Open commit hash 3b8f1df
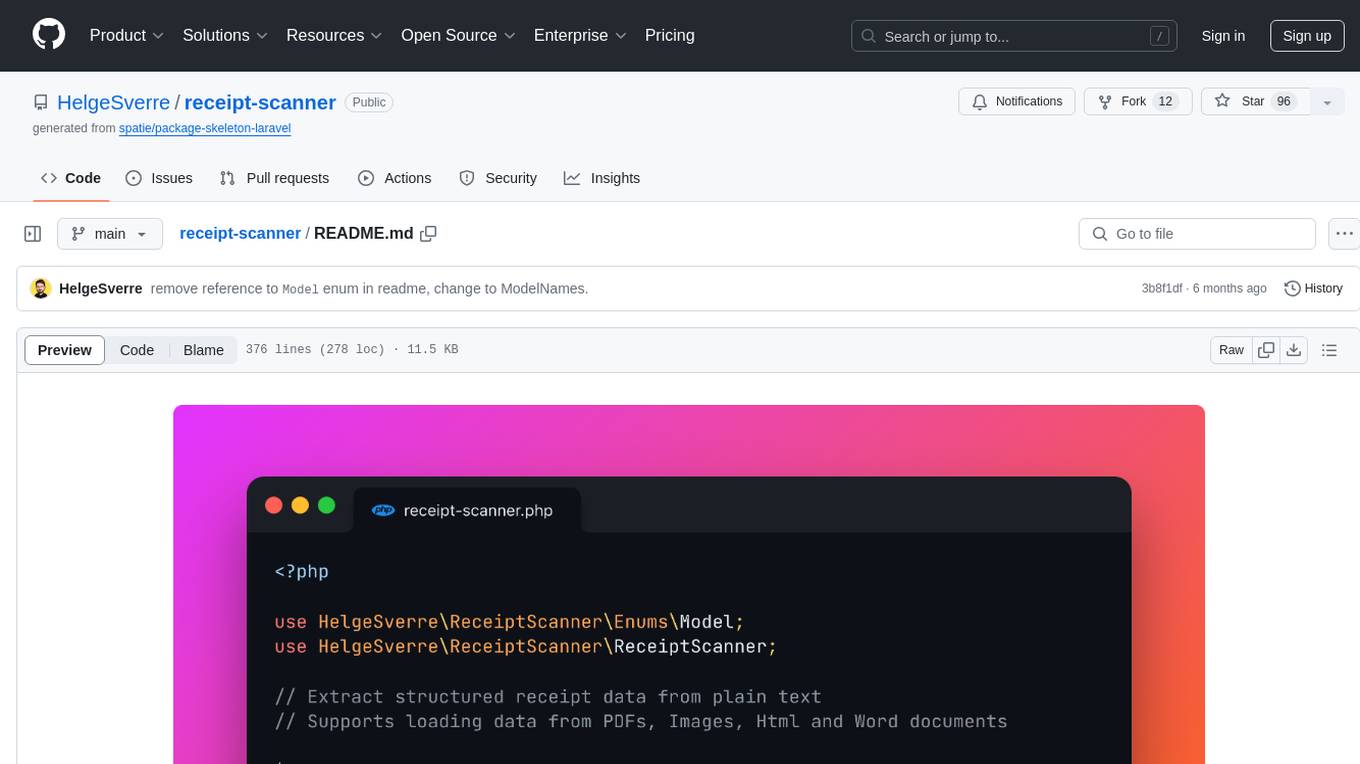 click(x=1162, y=288)
